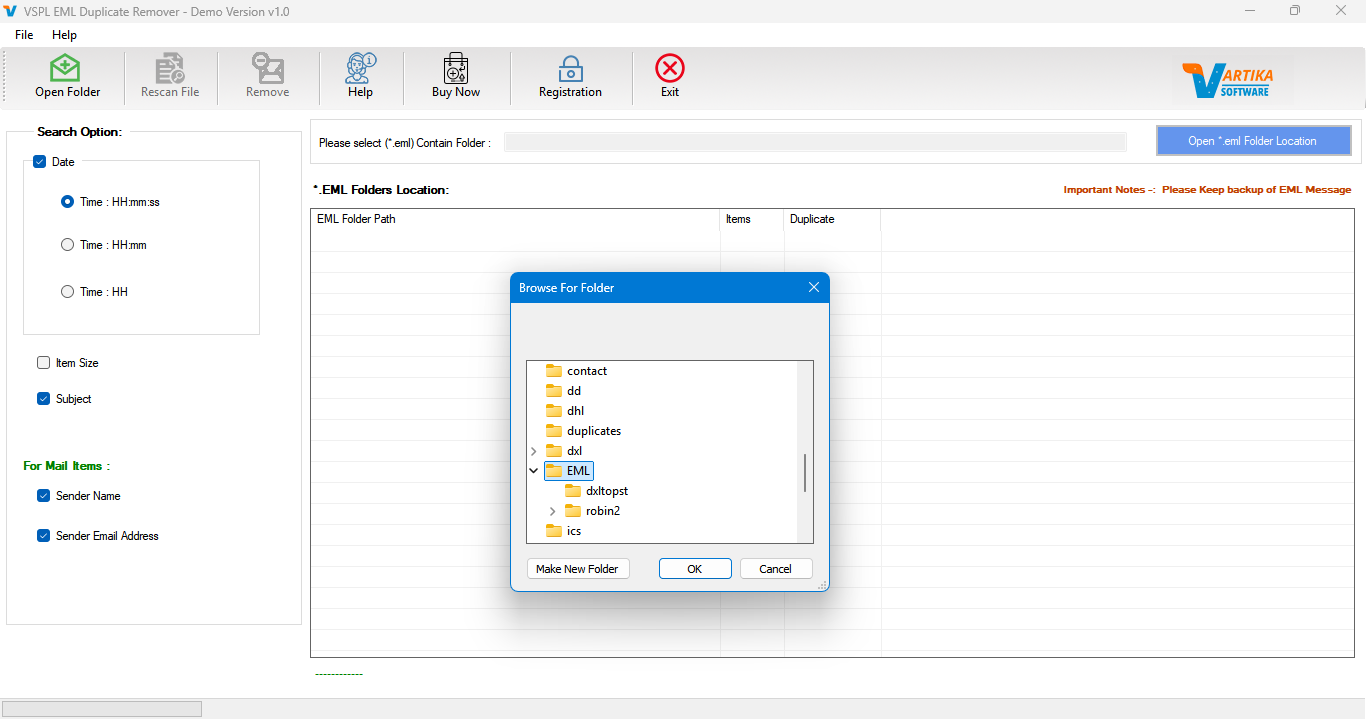Click the Buy Now cart icon
1366x720 pixels.
click(x=456, y=68)
